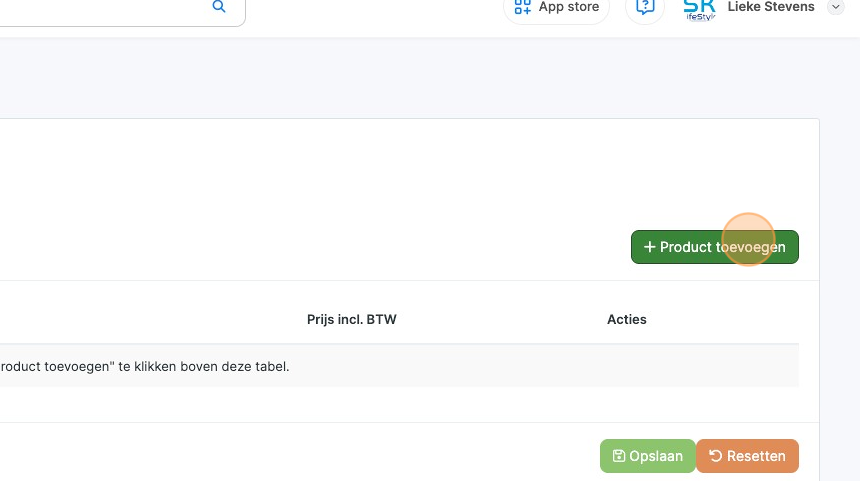Click the undo arrow icon on Resetten
The height and width of the screenshot is (481, 860).
pyautogui.click(x=715, y=456)
